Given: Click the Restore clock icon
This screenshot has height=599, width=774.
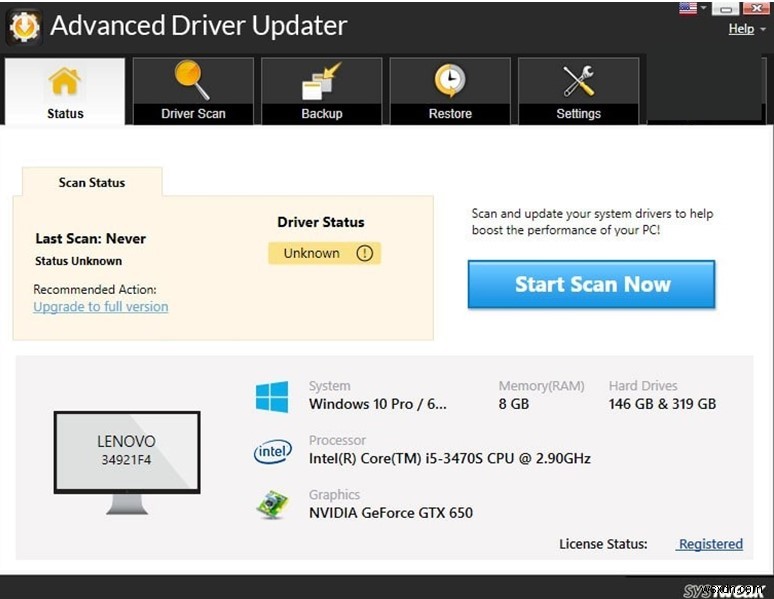Looking at the screenshot, I should click(450, 81).
